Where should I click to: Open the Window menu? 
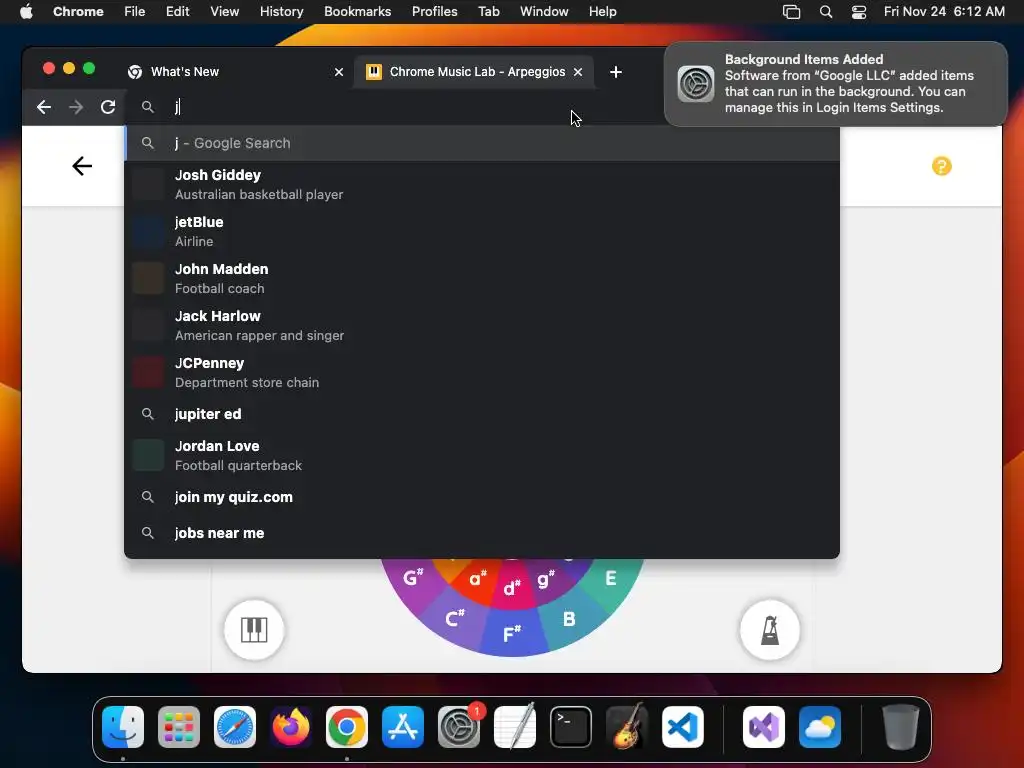(x=544, y=11)
